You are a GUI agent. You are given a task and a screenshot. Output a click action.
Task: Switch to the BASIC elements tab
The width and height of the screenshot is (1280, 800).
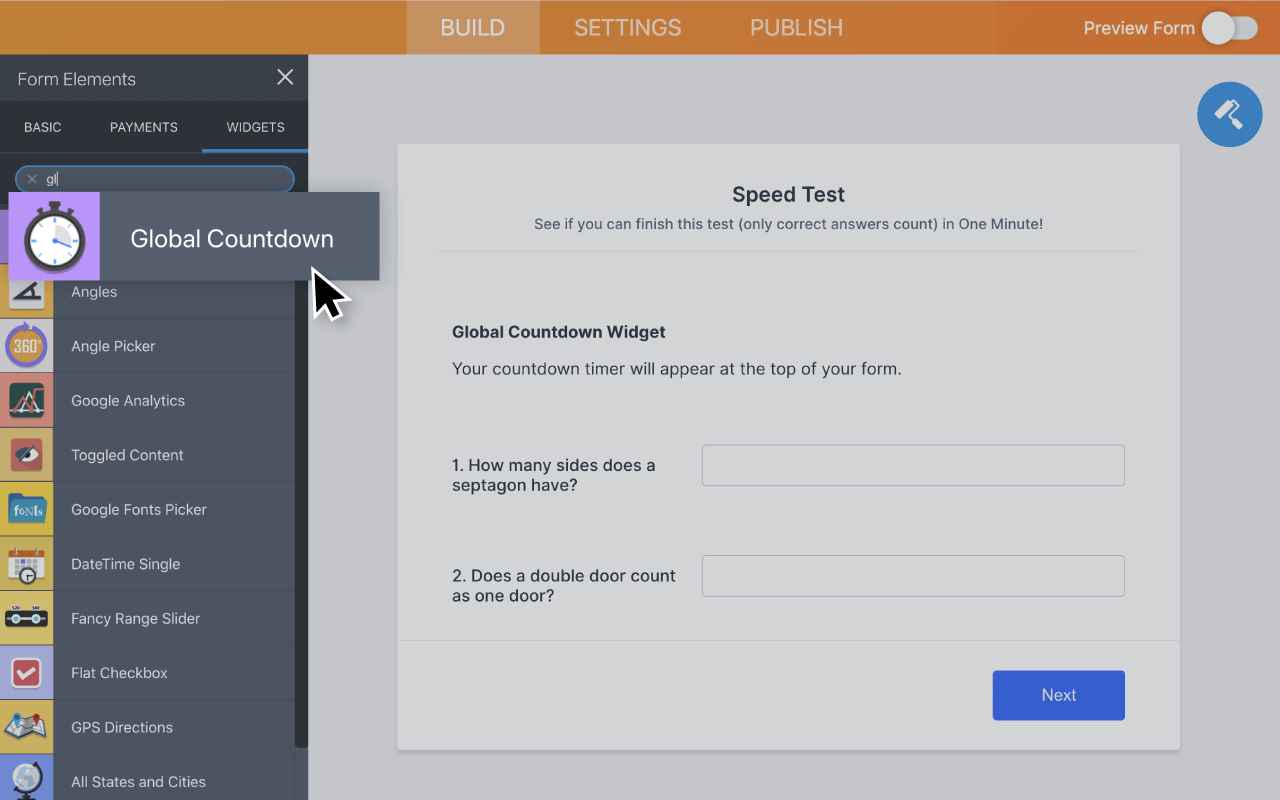[x=43, y=127]
